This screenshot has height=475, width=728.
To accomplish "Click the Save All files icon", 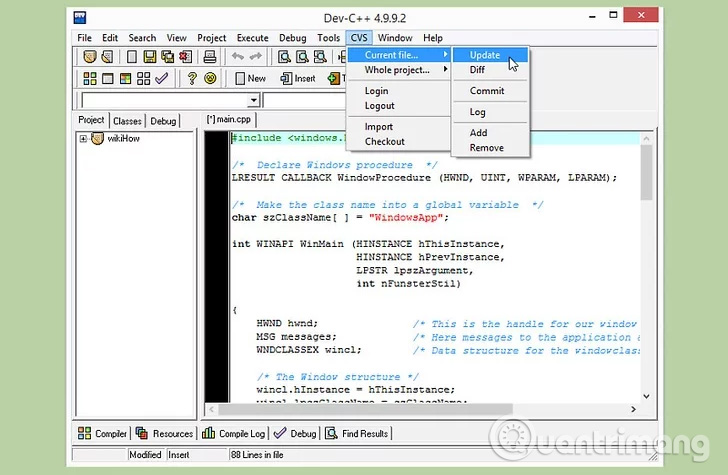I will 167,57.
